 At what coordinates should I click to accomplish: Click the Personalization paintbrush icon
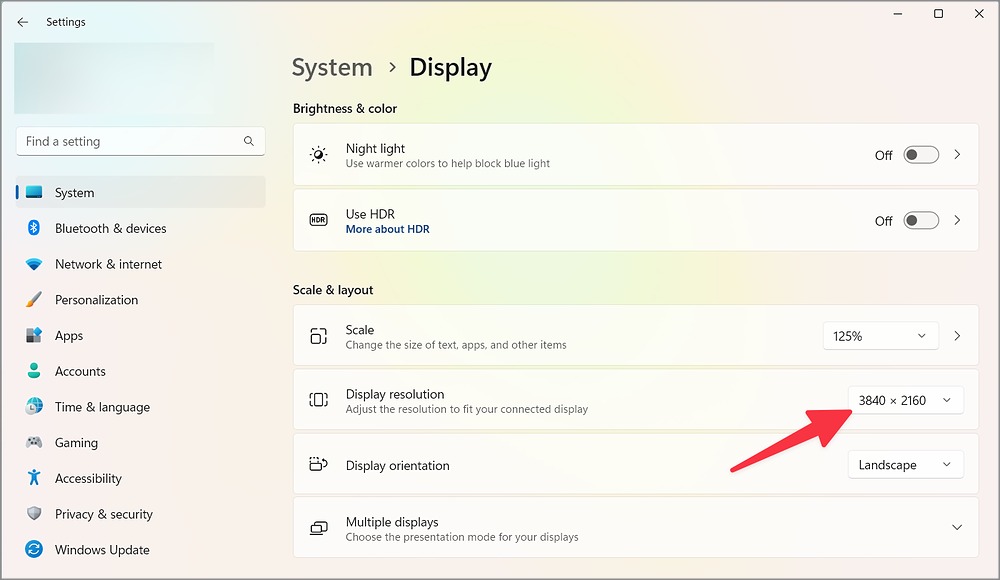coord(34,299)
